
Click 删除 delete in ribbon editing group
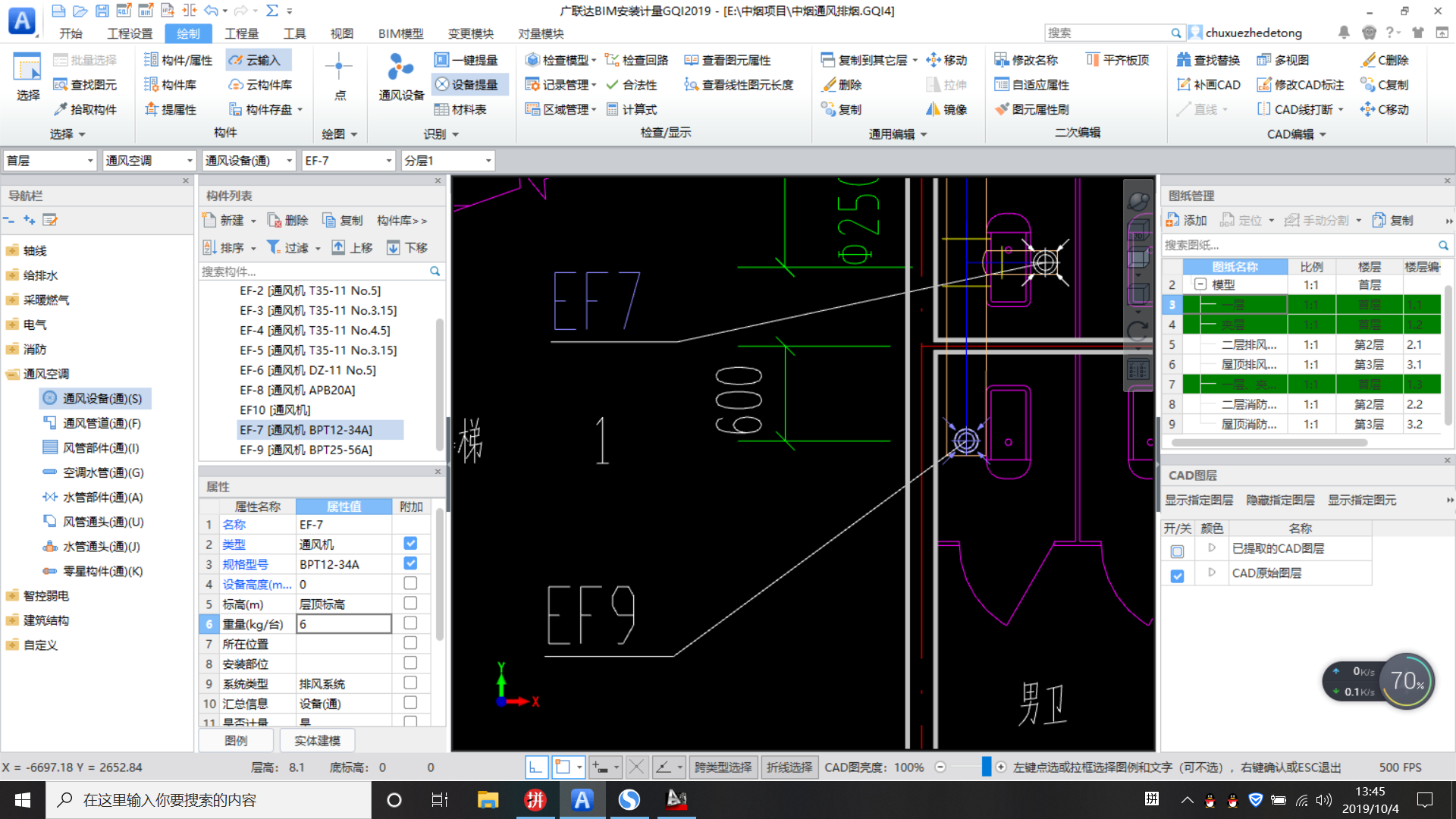842,85
